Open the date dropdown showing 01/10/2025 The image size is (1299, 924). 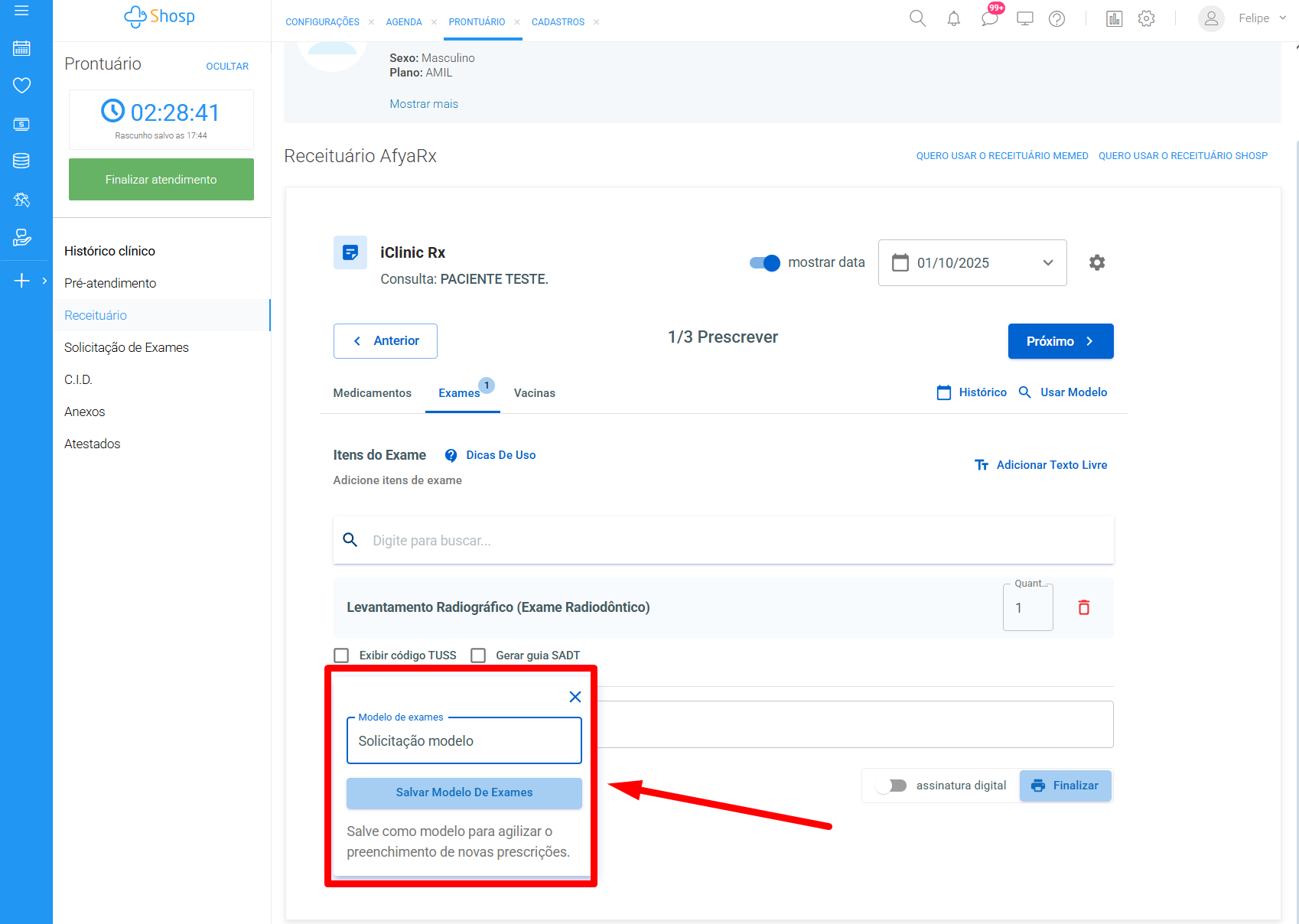point(972,262)
